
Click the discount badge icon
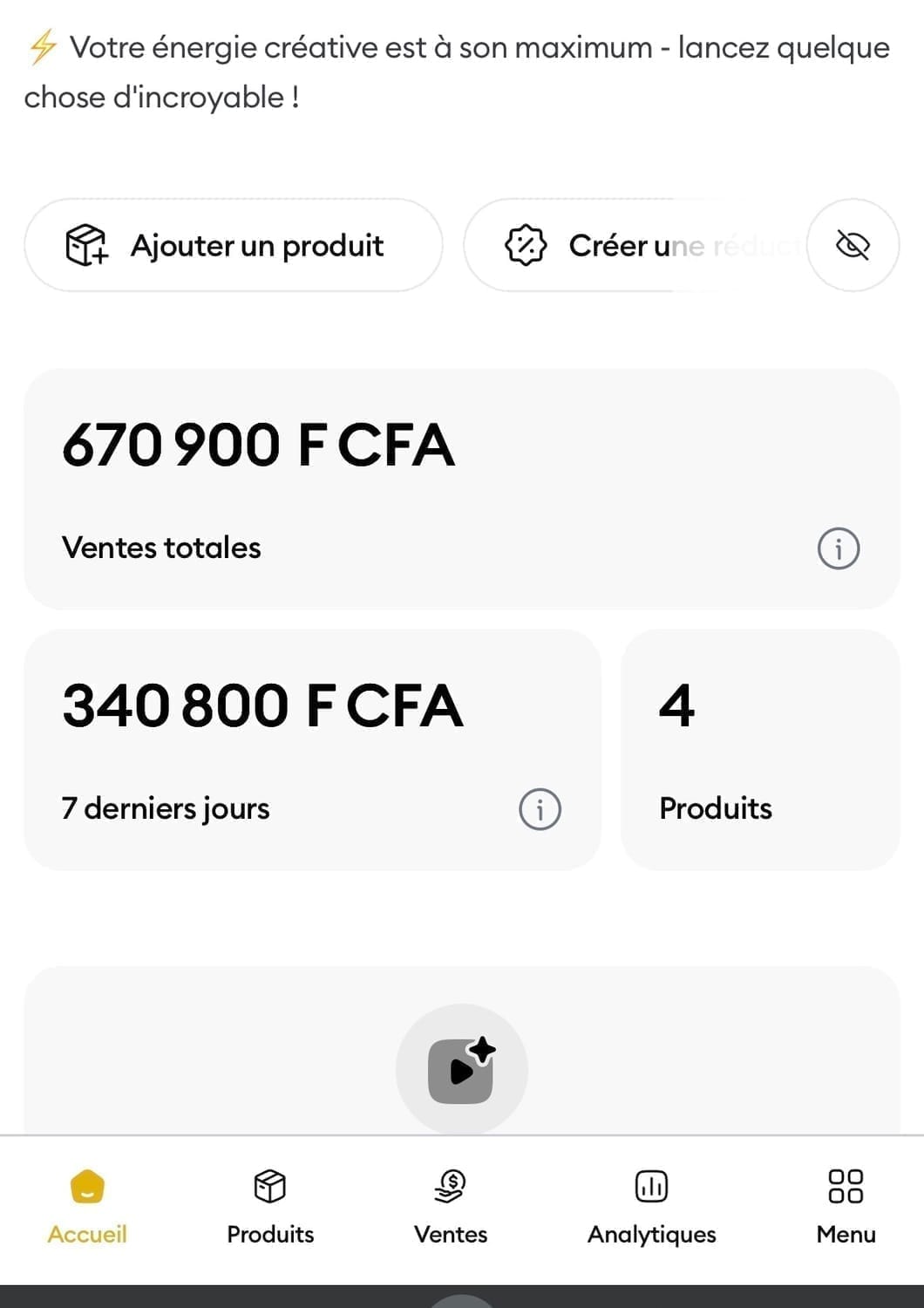tap(526, 245)
